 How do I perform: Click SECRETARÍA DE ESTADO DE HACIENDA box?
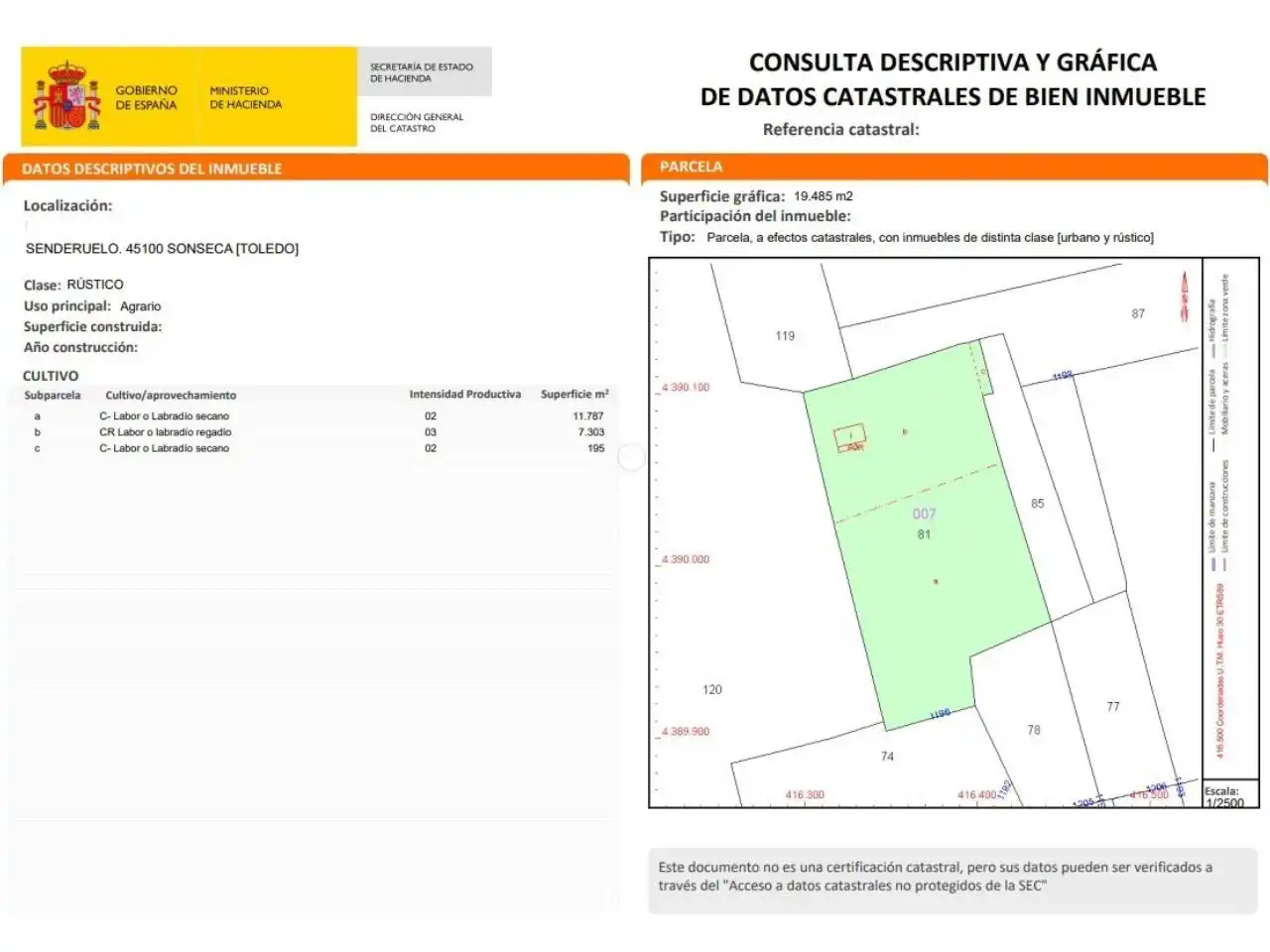pyautogui.click(x=424, y=72)
